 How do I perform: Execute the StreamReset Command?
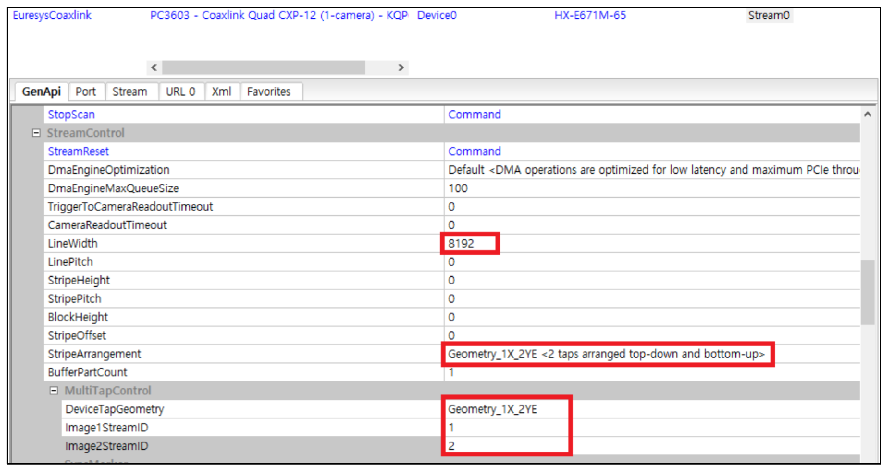(x=475, y=151)
